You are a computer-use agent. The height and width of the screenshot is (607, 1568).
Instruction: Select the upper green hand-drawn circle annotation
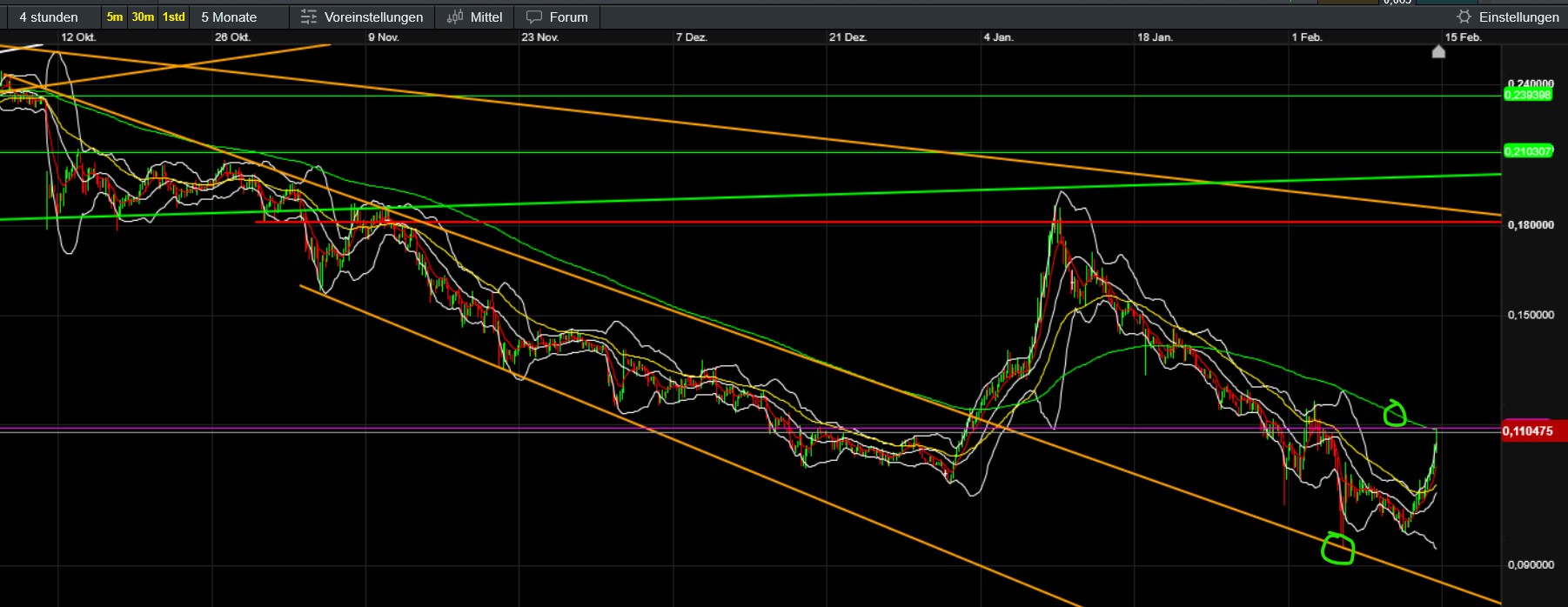point(1394,413)
